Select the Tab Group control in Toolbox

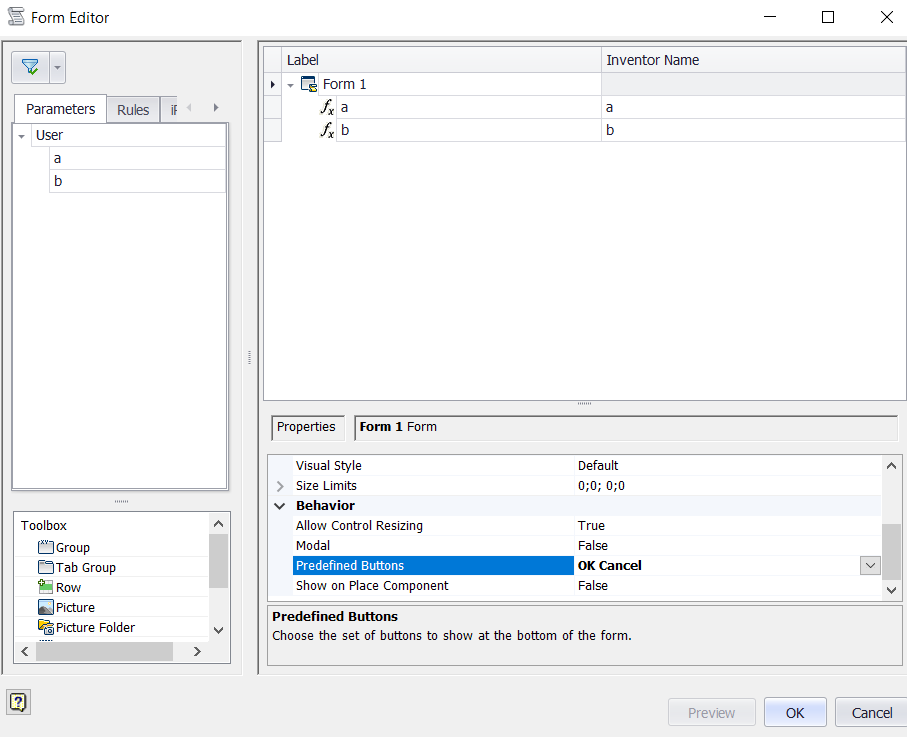(x=78, y=567)
